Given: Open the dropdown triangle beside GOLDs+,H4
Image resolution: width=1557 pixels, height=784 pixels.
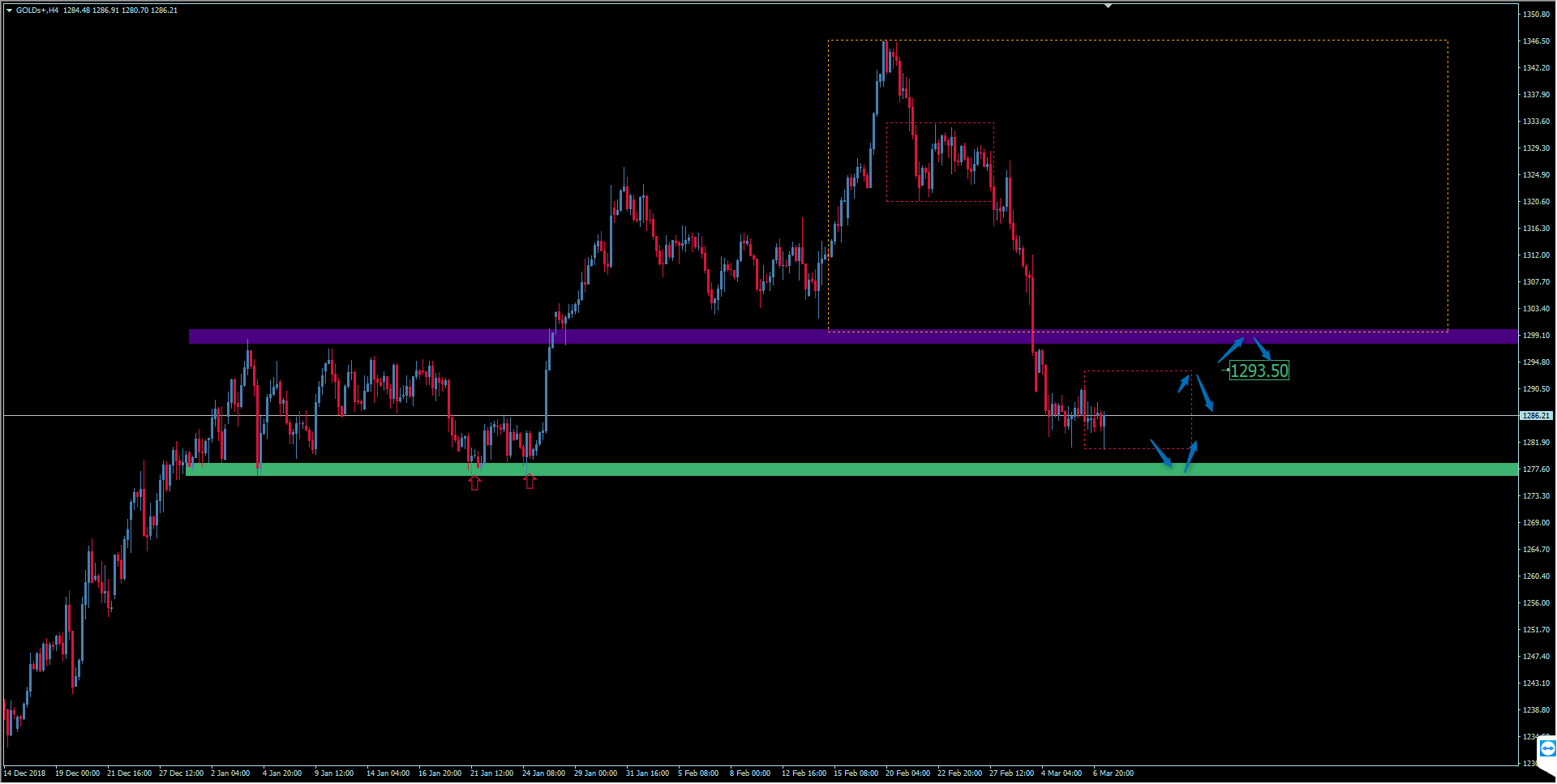Looking at the screenshot, I should click(9, 11).
